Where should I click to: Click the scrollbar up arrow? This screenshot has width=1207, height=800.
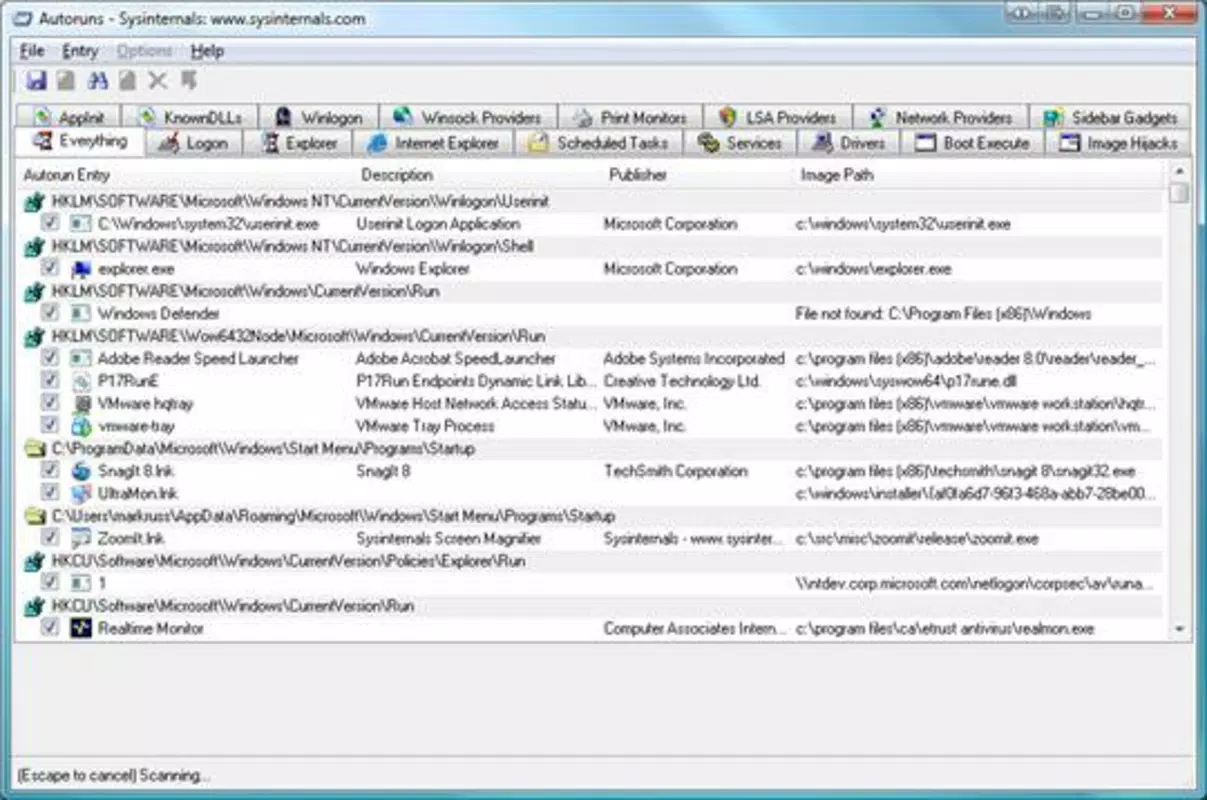click(x=1179, y=173)
